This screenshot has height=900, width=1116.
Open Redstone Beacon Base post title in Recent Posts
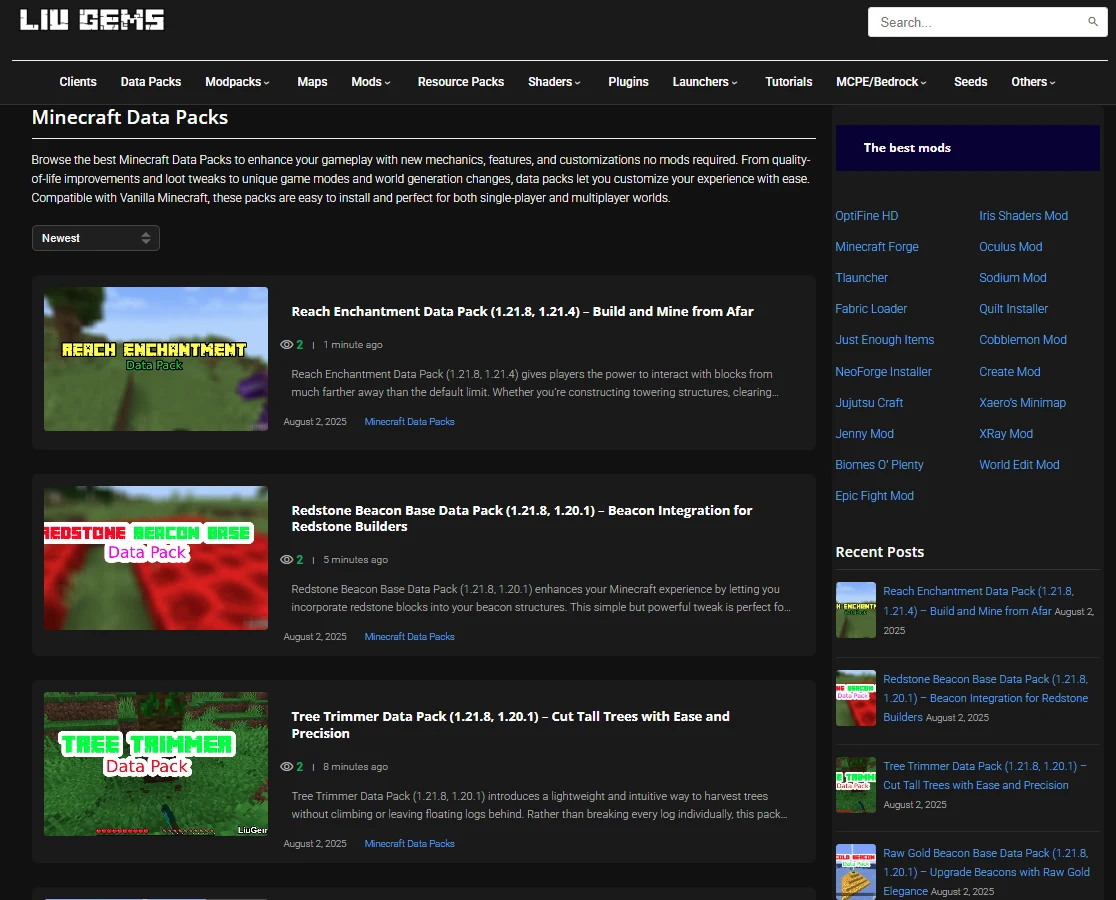[x=986, y=698]
